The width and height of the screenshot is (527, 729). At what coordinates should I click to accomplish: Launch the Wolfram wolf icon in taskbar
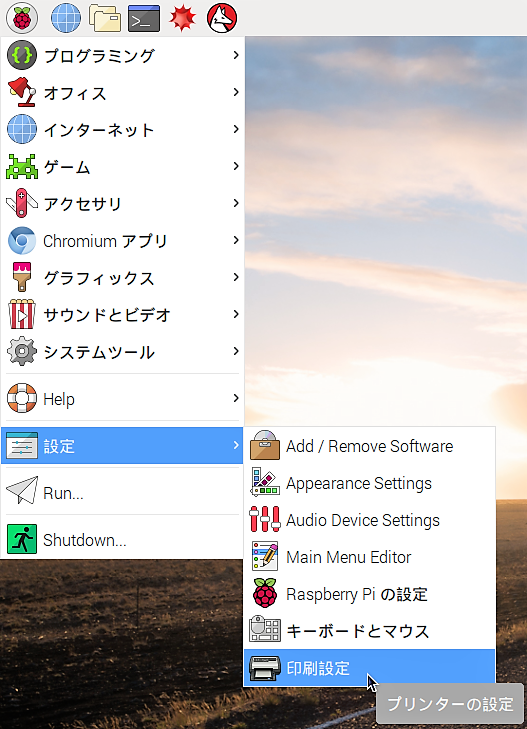[222, 18]
